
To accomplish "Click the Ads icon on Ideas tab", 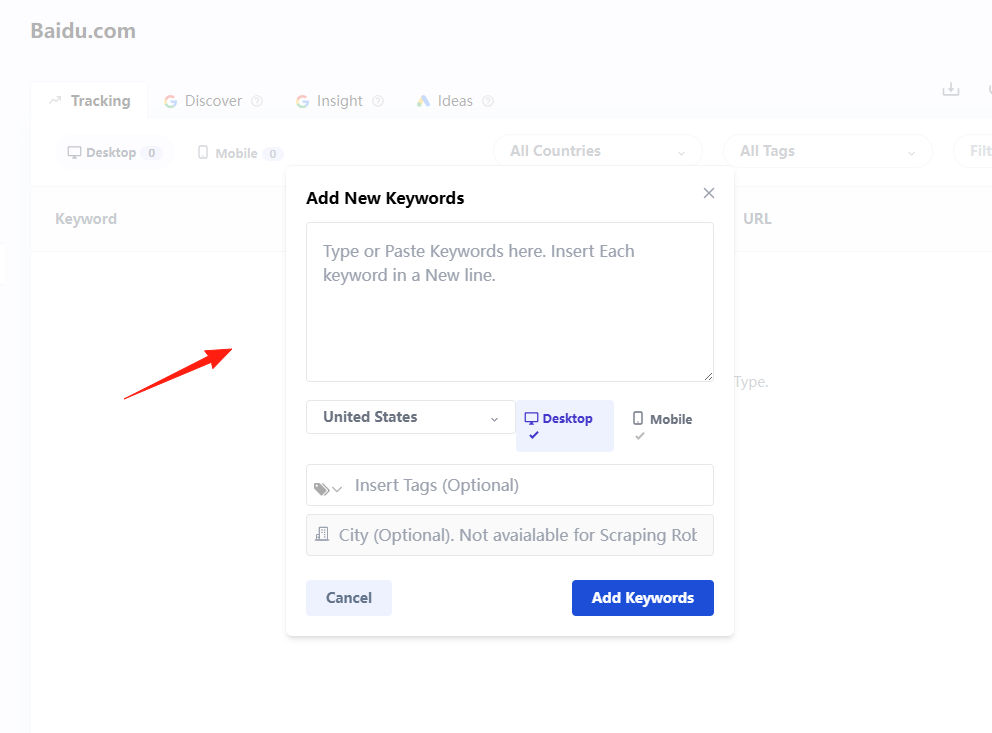I will tap(423, 101).
